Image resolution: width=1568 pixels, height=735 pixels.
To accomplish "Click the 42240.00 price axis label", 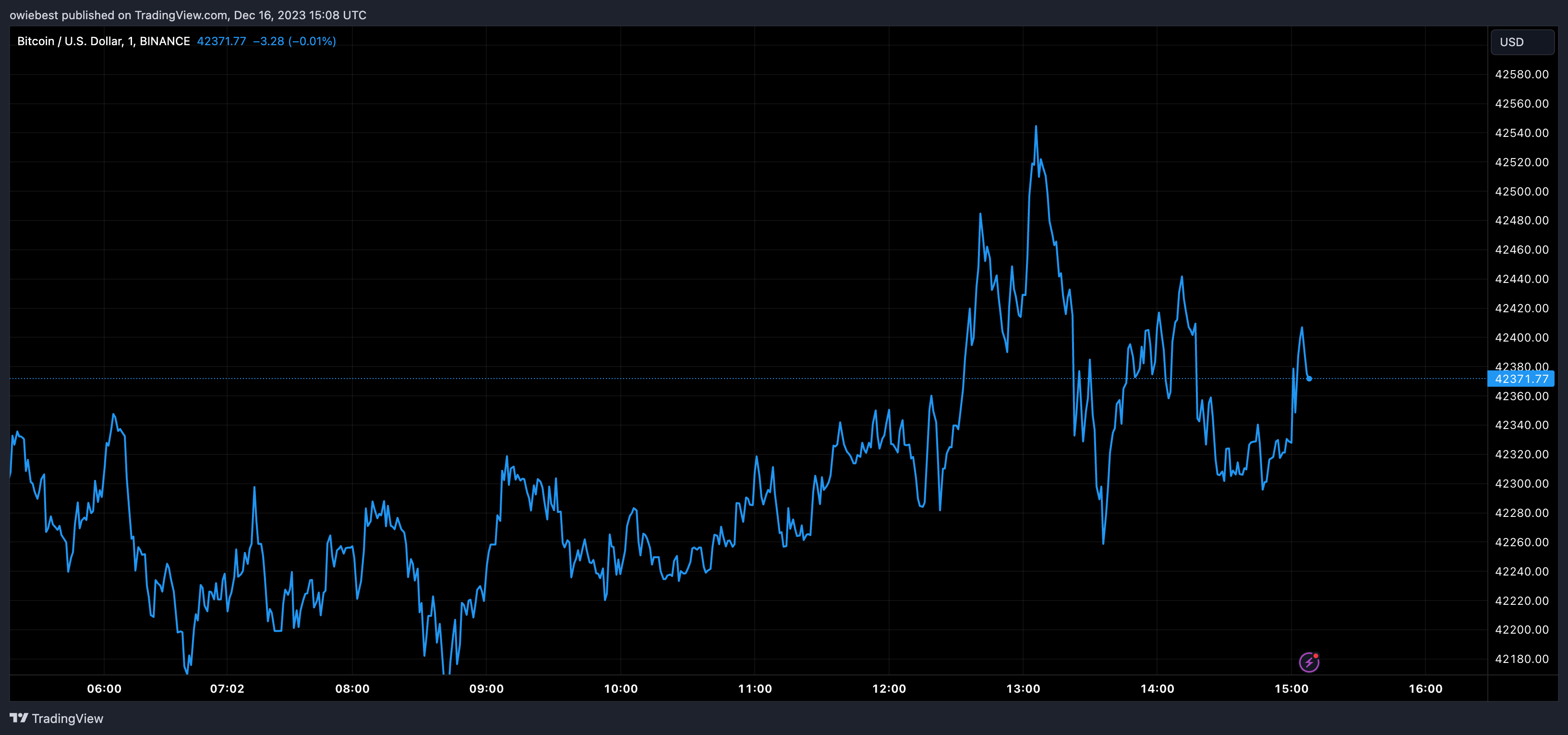I will 1522,571.
